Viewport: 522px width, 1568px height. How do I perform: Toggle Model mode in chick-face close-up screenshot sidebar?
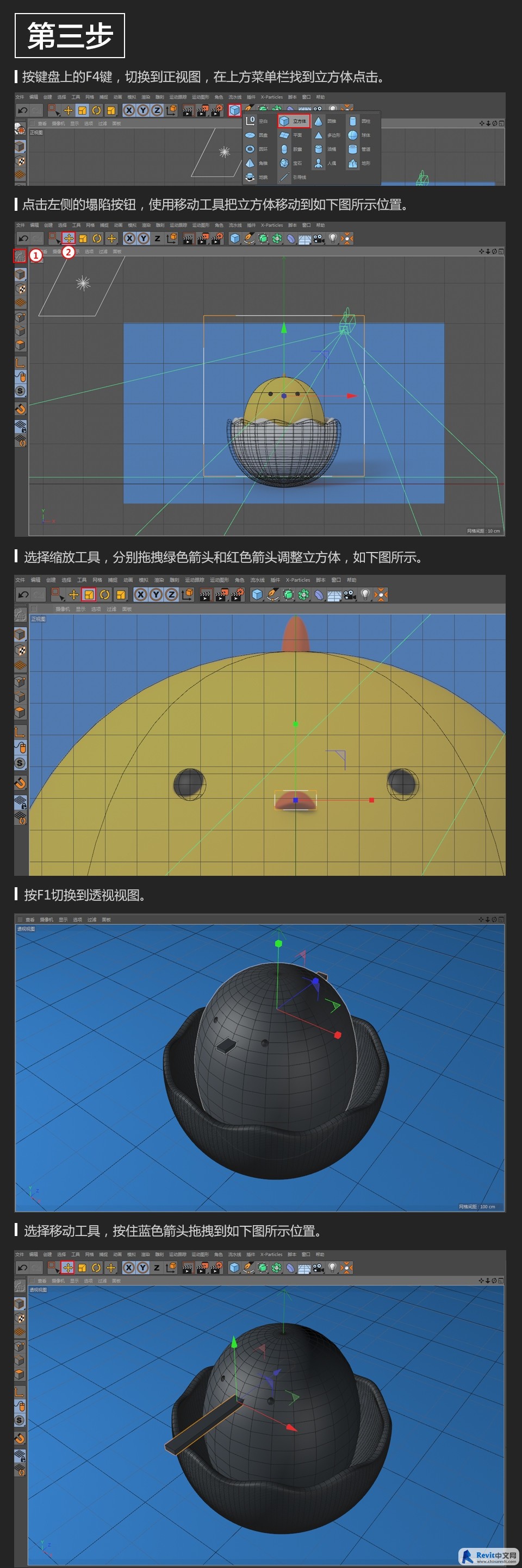[20, 634]
